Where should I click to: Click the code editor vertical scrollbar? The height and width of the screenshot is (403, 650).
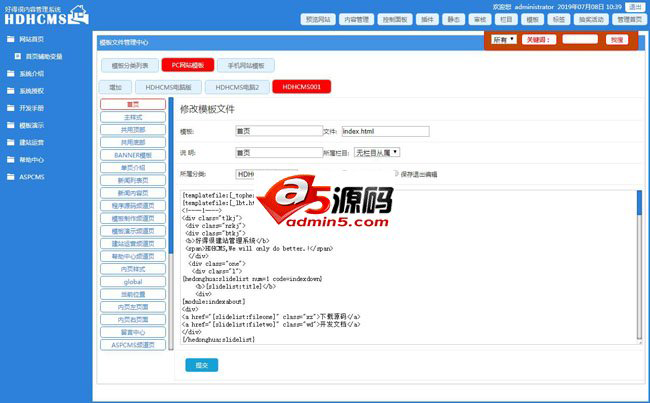coord(639,267)
